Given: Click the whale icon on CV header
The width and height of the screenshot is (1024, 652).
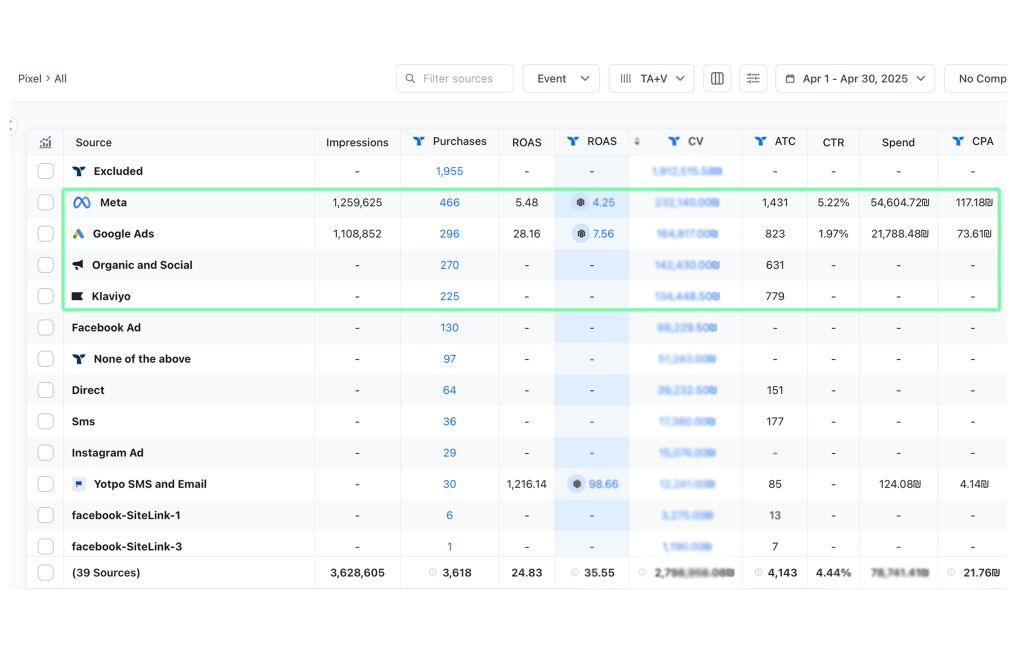Looking at the screenshot, I should [x=674, y=141].
